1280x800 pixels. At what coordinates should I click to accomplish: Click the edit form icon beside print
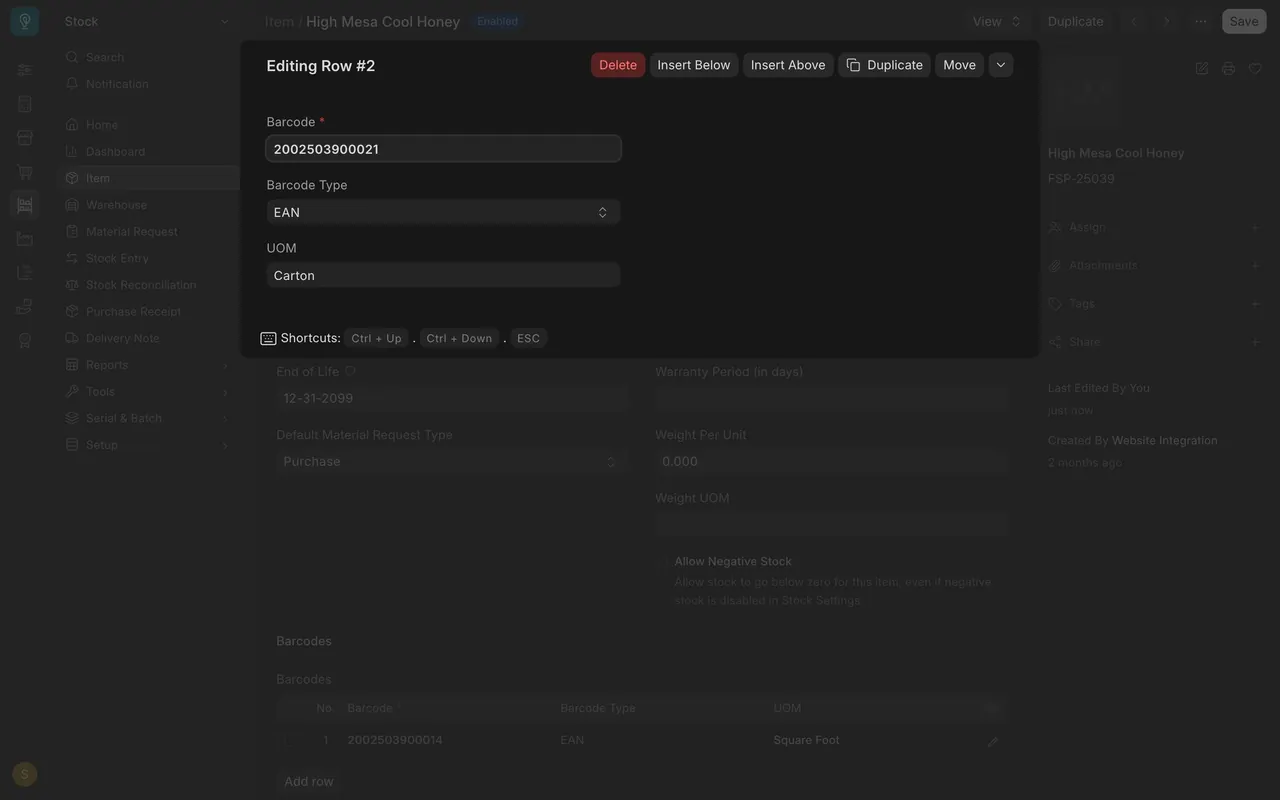click(1202, 68)
